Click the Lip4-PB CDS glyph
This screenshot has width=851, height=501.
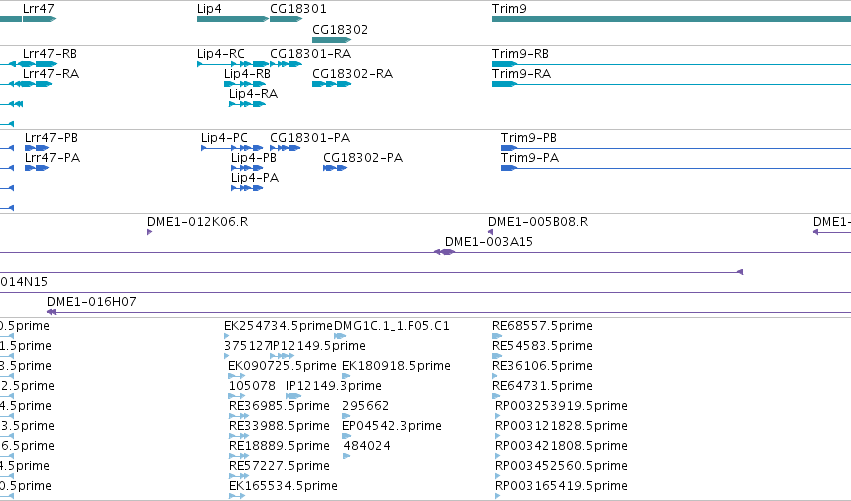[247, 168]
